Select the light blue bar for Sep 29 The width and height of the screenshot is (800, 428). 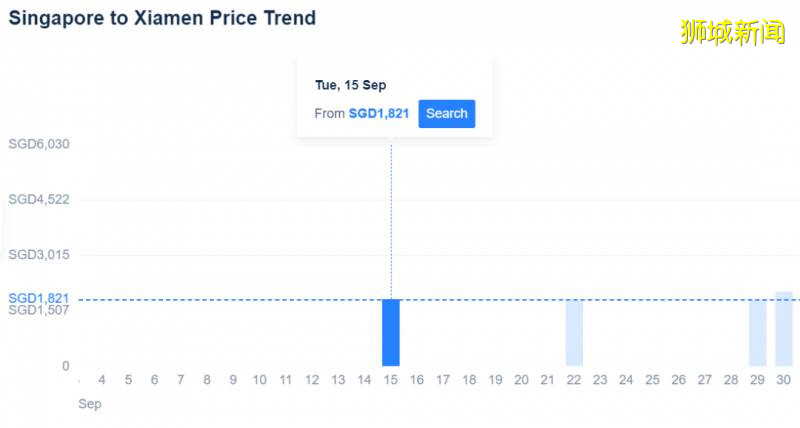[x=757, y=333]
